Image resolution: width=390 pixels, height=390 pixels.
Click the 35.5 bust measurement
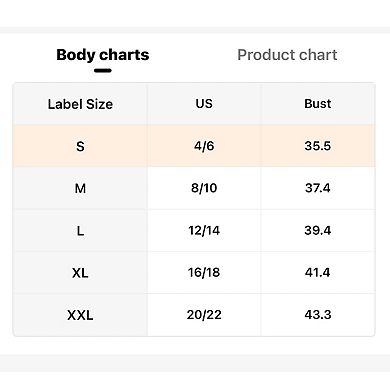coord(318,146)
